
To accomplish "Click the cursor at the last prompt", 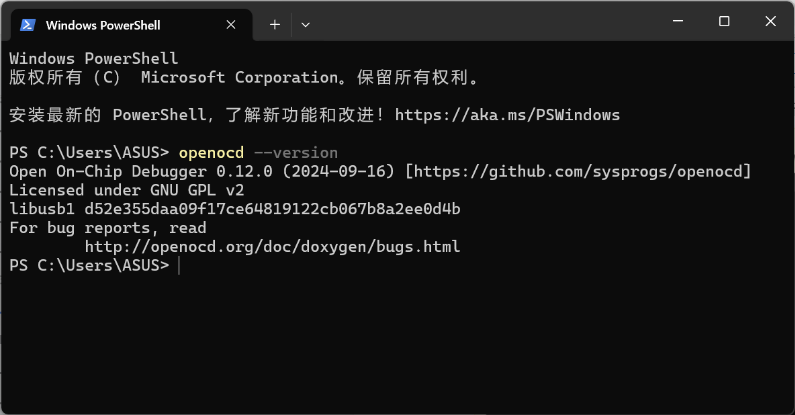I will click(179, 266).
